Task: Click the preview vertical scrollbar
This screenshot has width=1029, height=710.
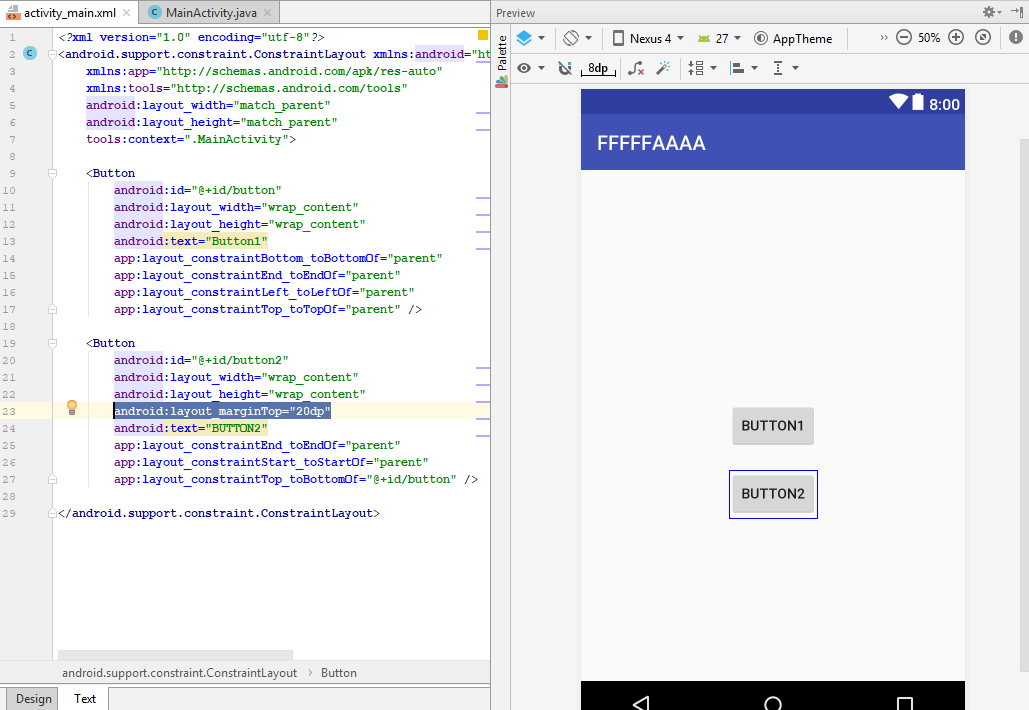Action: pyautogui.click(x=1024, y=406)
